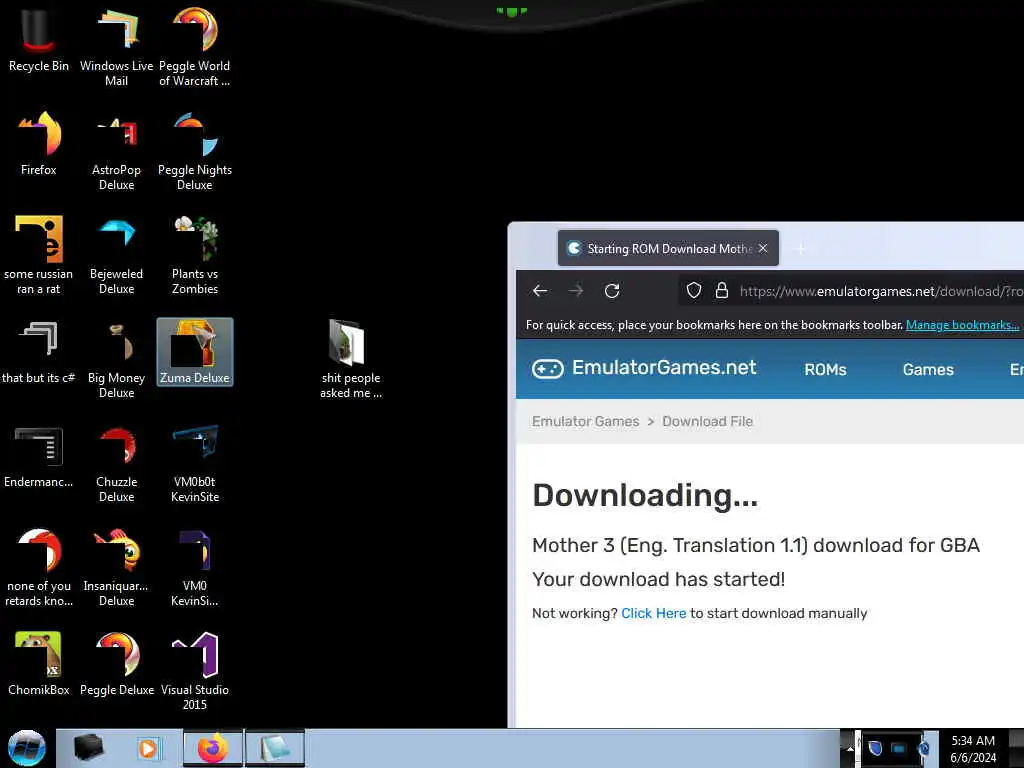
Task: Select VM0b0t KevinSite desktop icon
Action: tap(195, 463)
